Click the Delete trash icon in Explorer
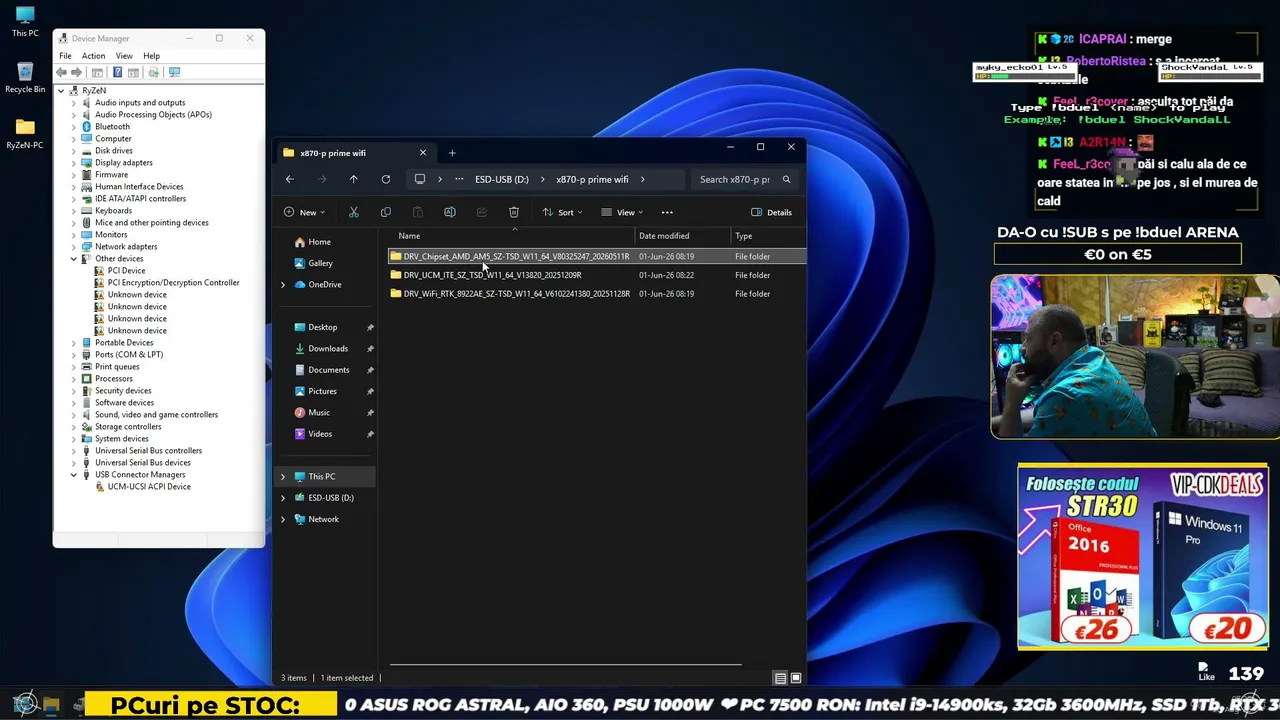Viewport: 1280px width, 720px height. (x=513, y=212)
